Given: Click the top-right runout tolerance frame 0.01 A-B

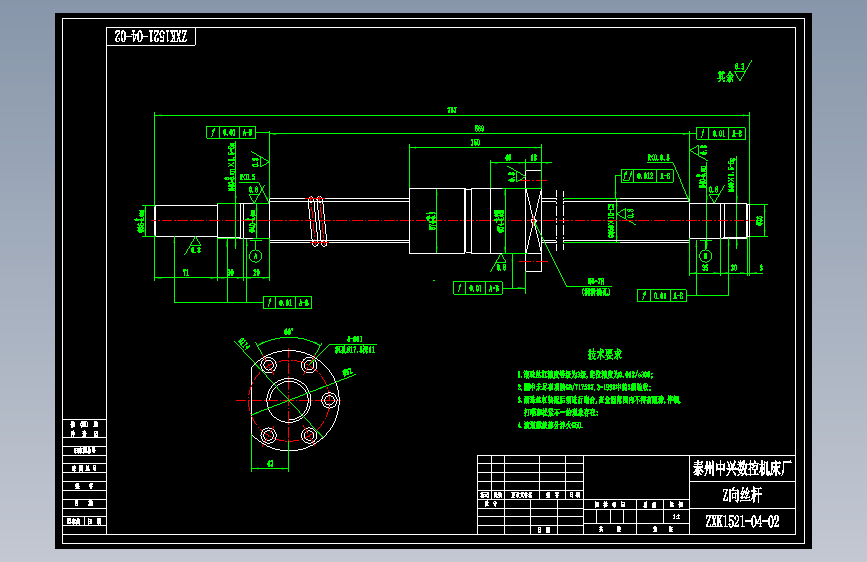Looking at the screenshot, I should coord(720,133).
